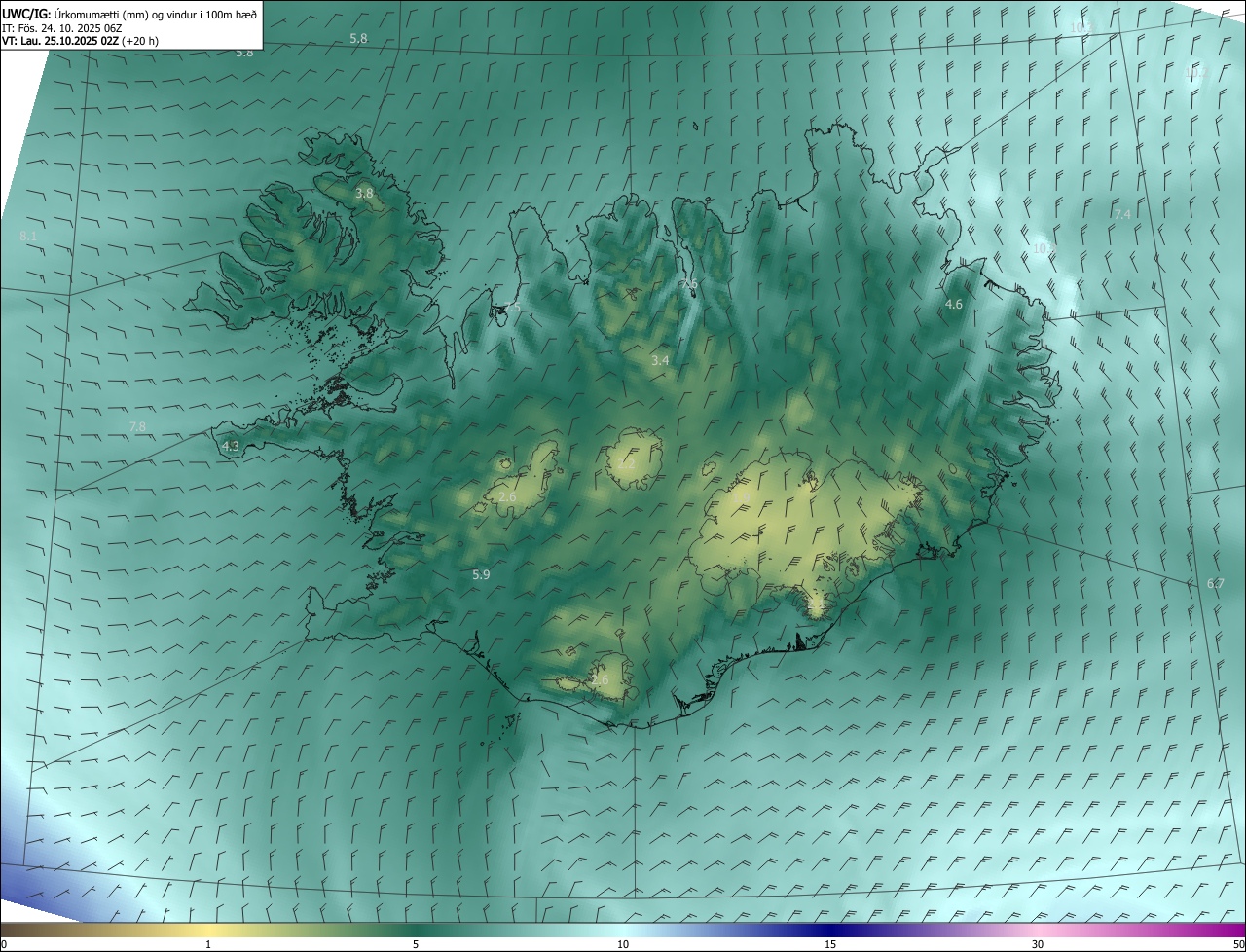Click the colorbar tick label 0

coord(4,944)
